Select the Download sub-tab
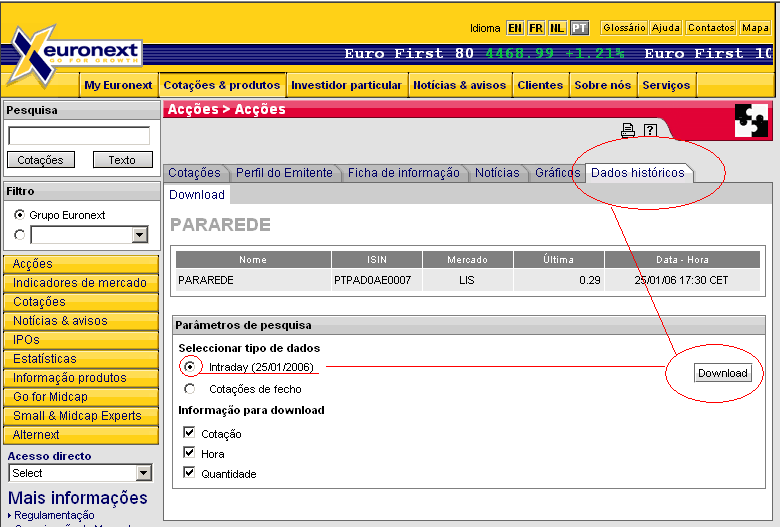The width and height of the screenshot is (780, 527). pyautogui.click(x=197, y=195)
